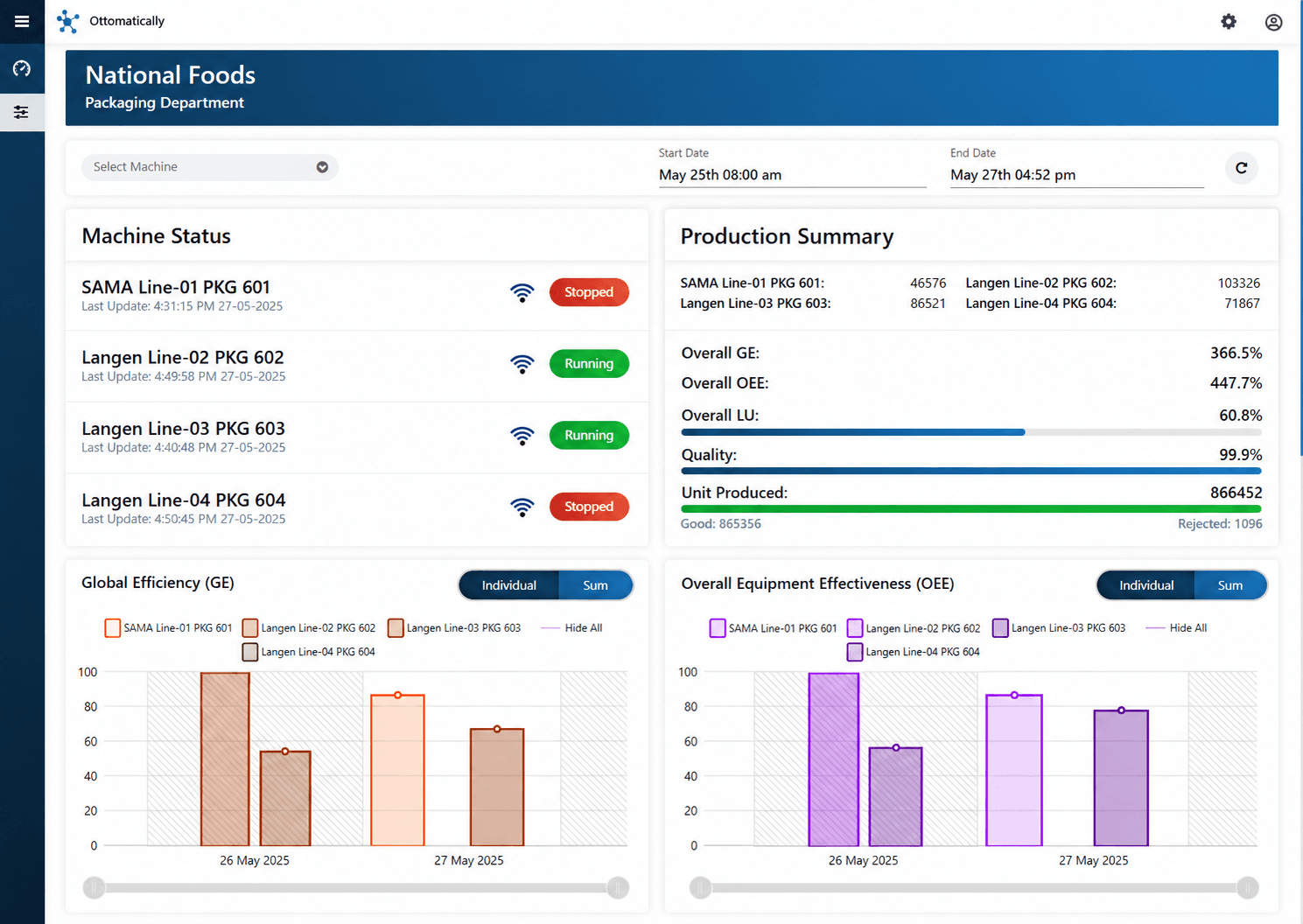Toggle Langen Line-02 PKG 602 in GE legend

[309, 628]
